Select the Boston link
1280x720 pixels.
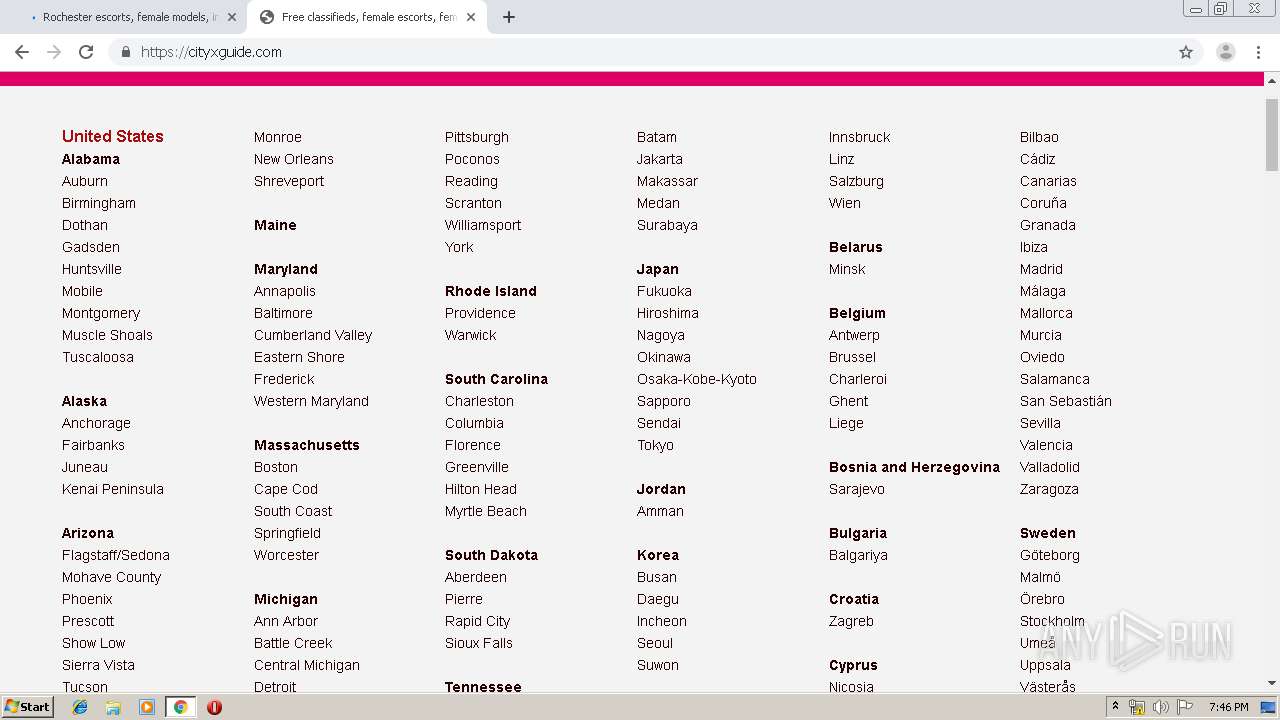point(276,467)
